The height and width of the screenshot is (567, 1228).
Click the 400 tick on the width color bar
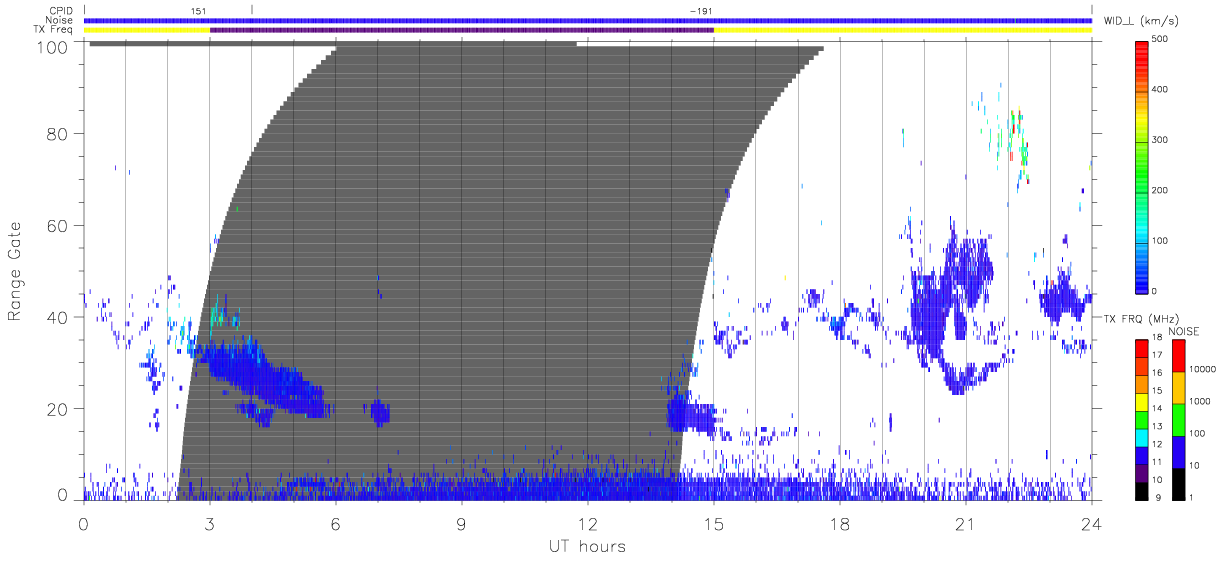point(1161,90)
